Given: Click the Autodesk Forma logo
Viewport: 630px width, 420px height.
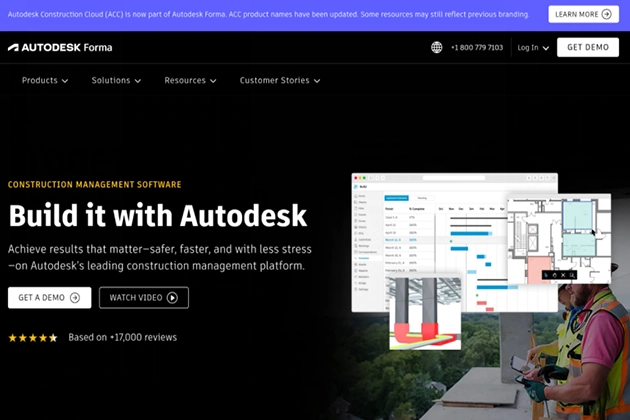Looking at the screenshot, I should (60, 47).
